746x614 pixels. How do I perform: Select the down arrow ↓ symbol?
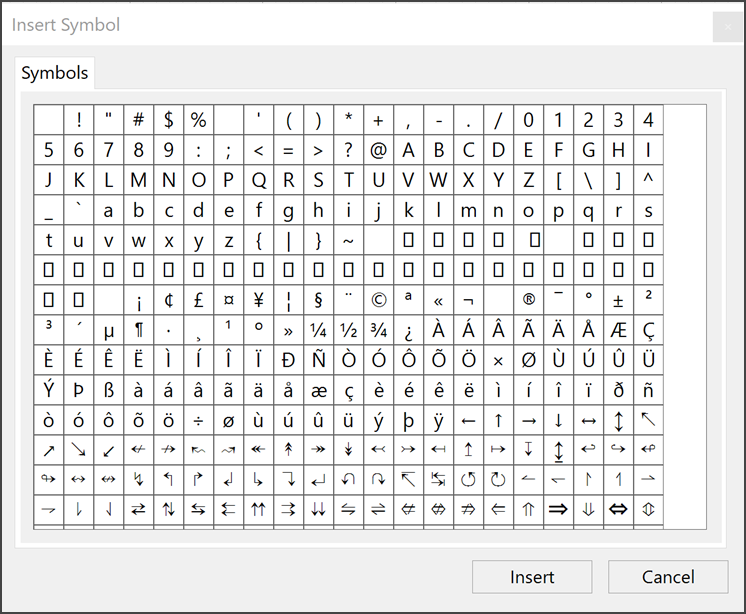pyautogui.click(x=558, y=420)
